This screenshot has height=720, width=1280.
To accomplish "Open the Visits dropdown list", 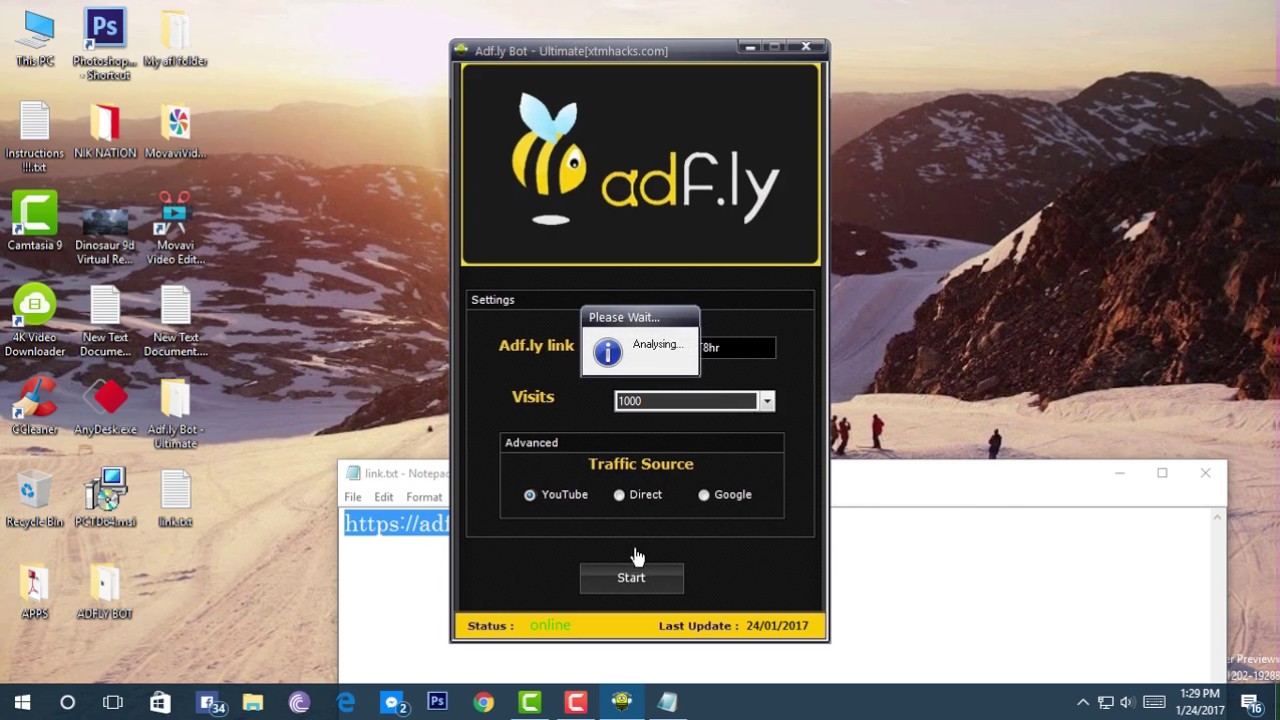I will coord(766,400).
